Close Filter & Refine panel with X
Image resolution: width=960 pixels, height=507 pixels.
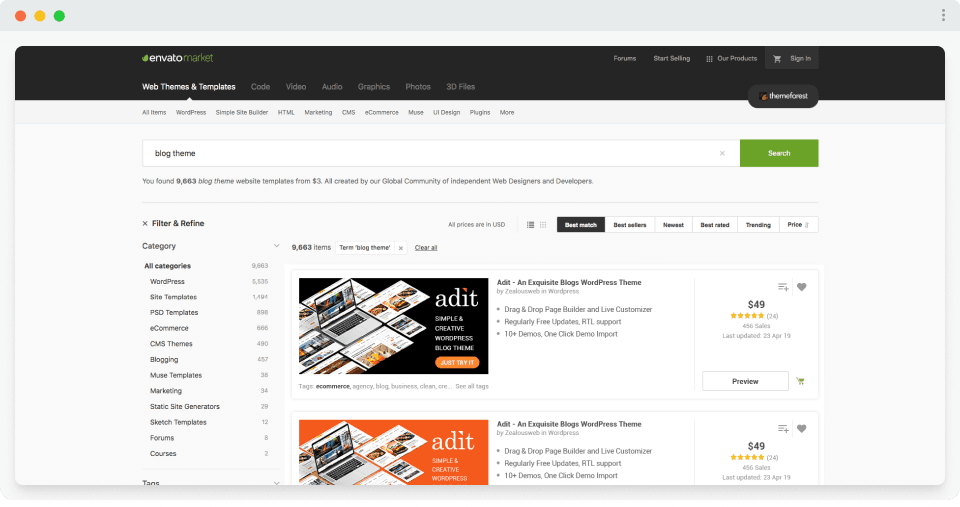point(145,223)
